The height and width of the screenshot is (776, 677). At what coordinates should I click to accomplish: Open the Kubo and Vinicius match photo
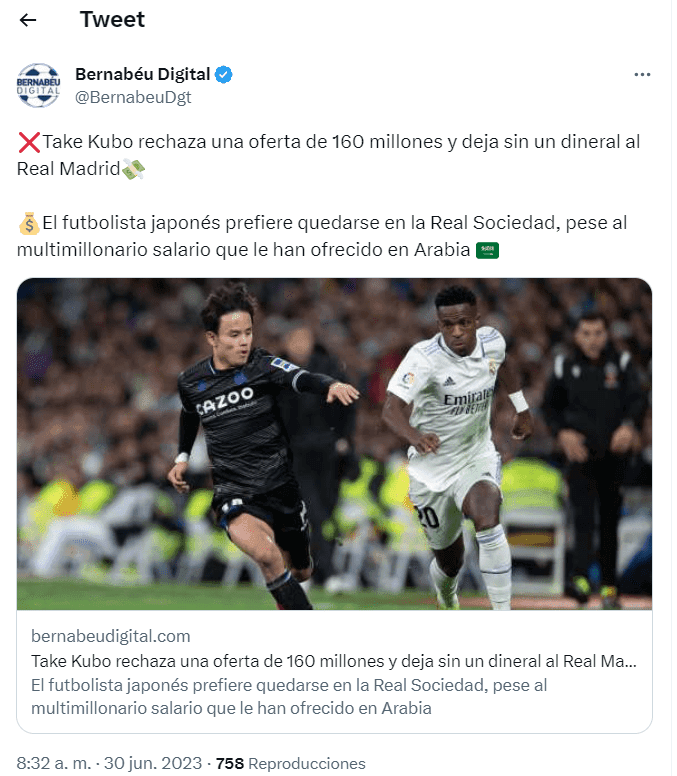click(335, 444)
